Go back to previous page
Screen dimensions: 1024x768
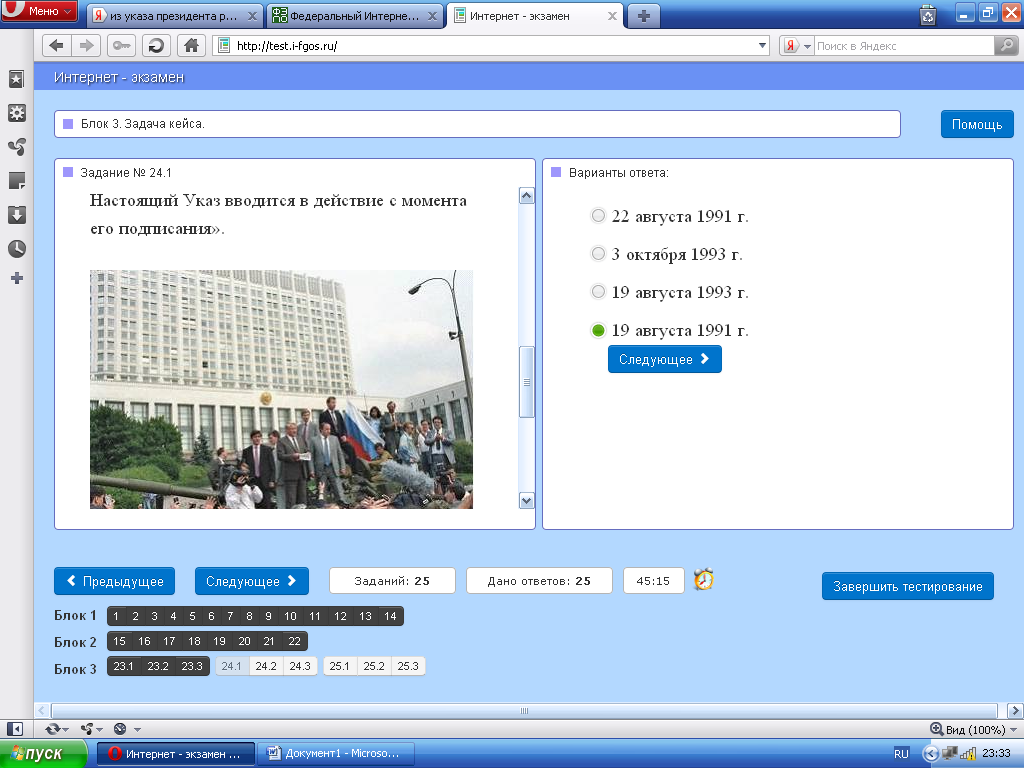tap(57, 46)
